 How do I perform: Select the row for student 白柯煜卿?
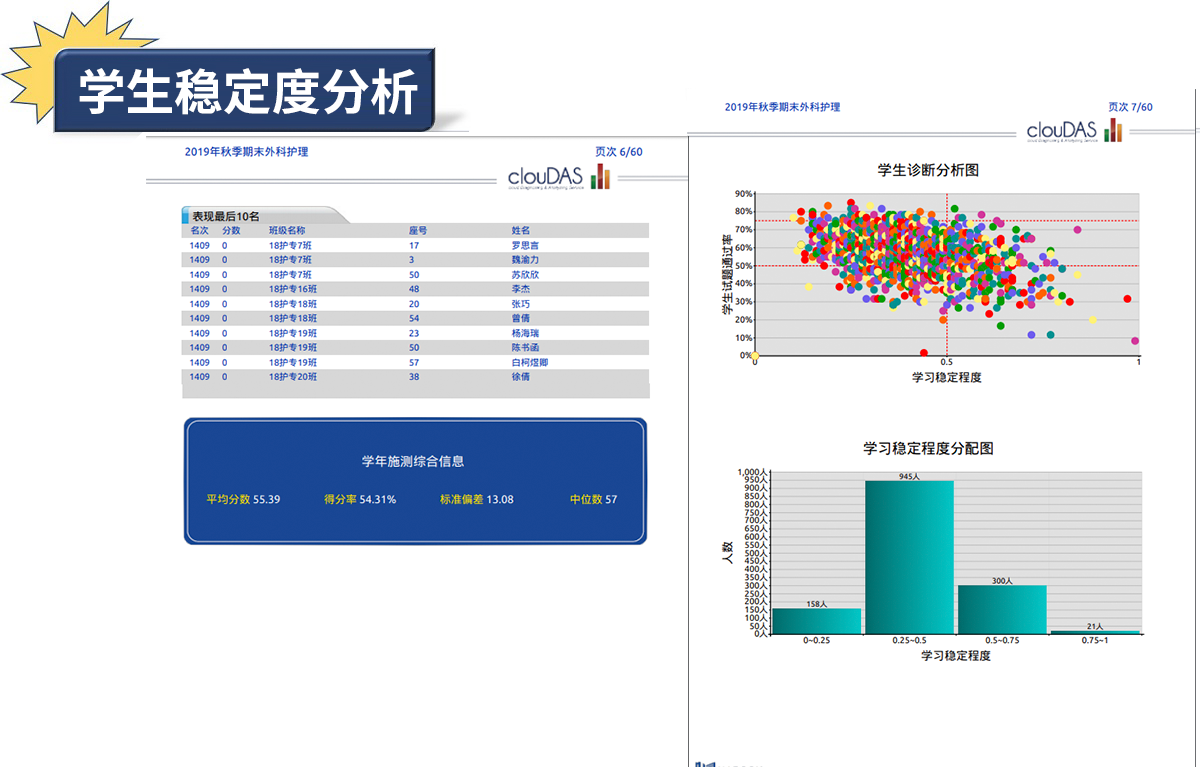(415, 362)
